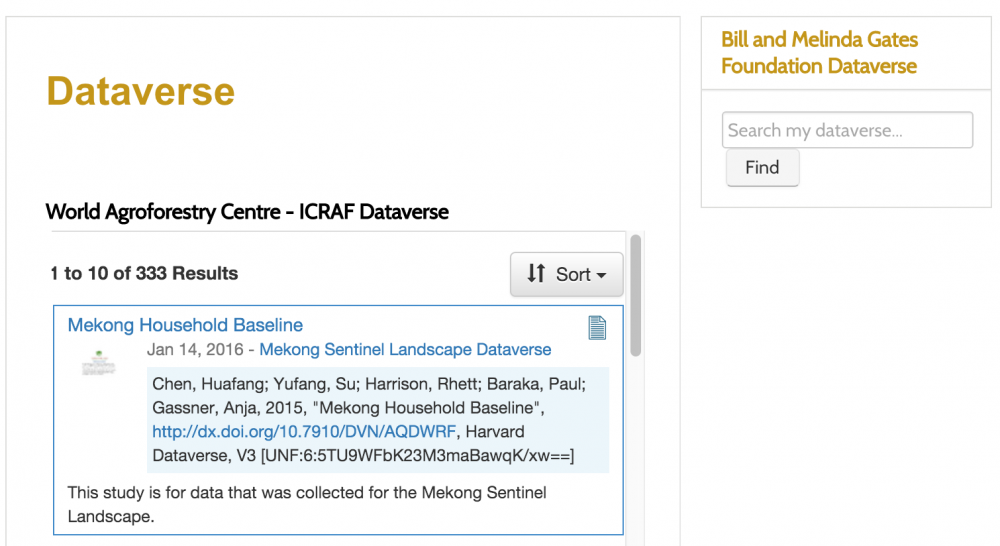The width and height of the screenshot is (1000, 546).
Task: Click the 1 to 10 of 333 Results text
Action: (x=144, y=273)
